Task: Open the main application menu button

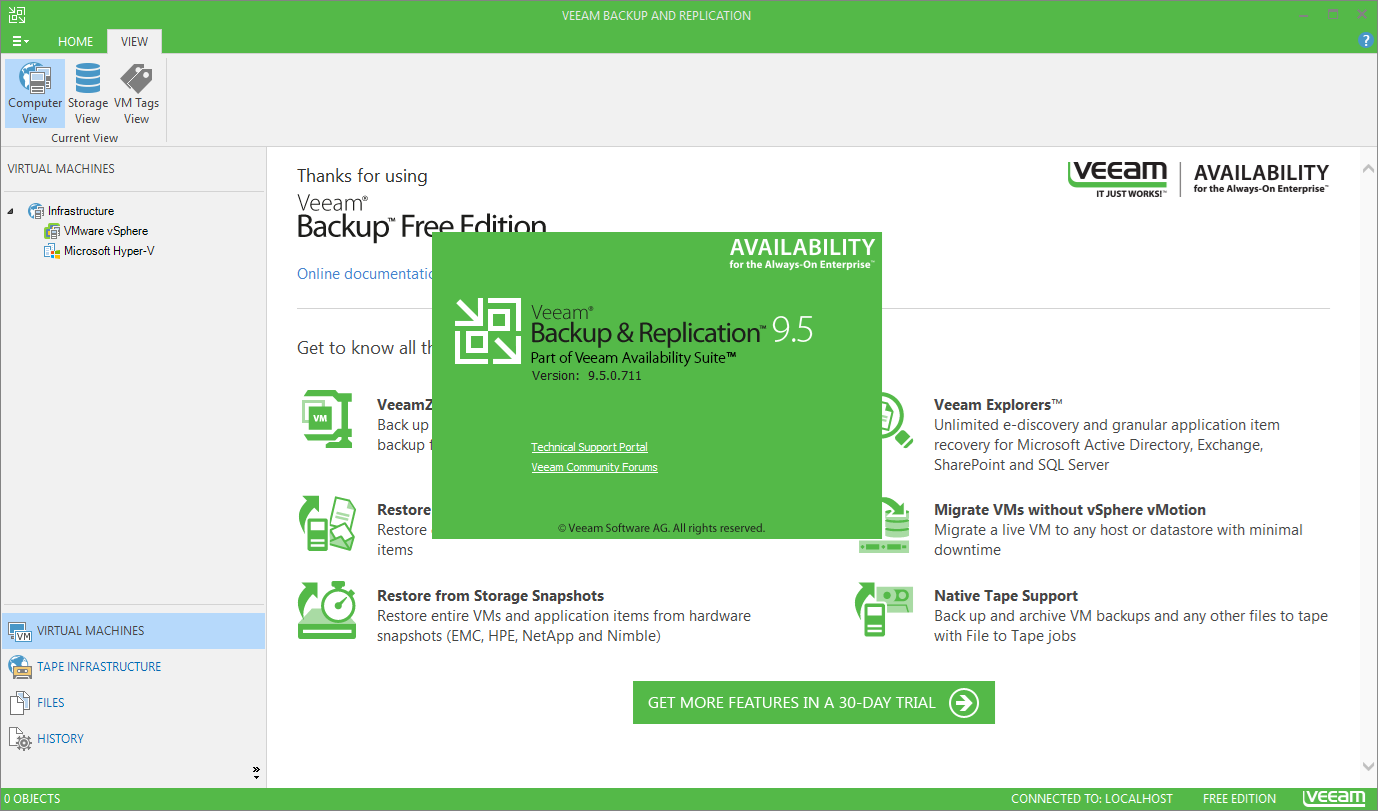Action: coord(20,41)
